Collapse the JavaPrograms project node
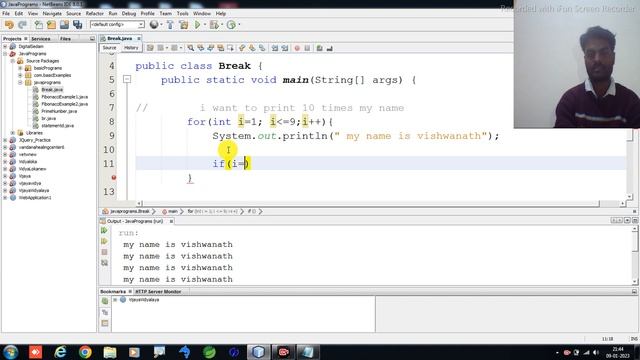 pos(5,53)
